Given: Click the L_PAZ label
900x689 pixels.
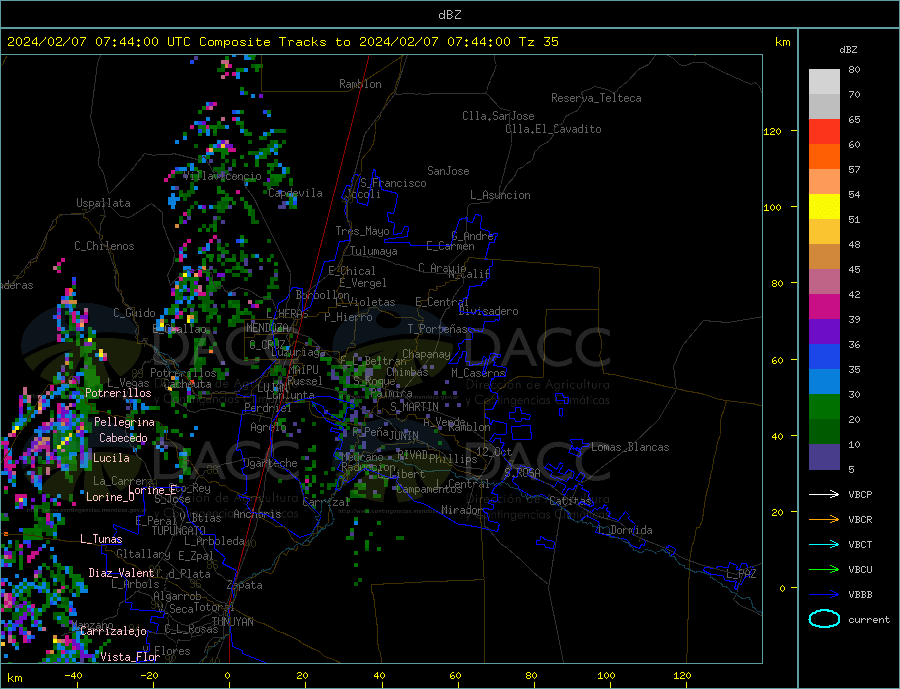Looking at the screenshot, I should click(x=741, y=574).
